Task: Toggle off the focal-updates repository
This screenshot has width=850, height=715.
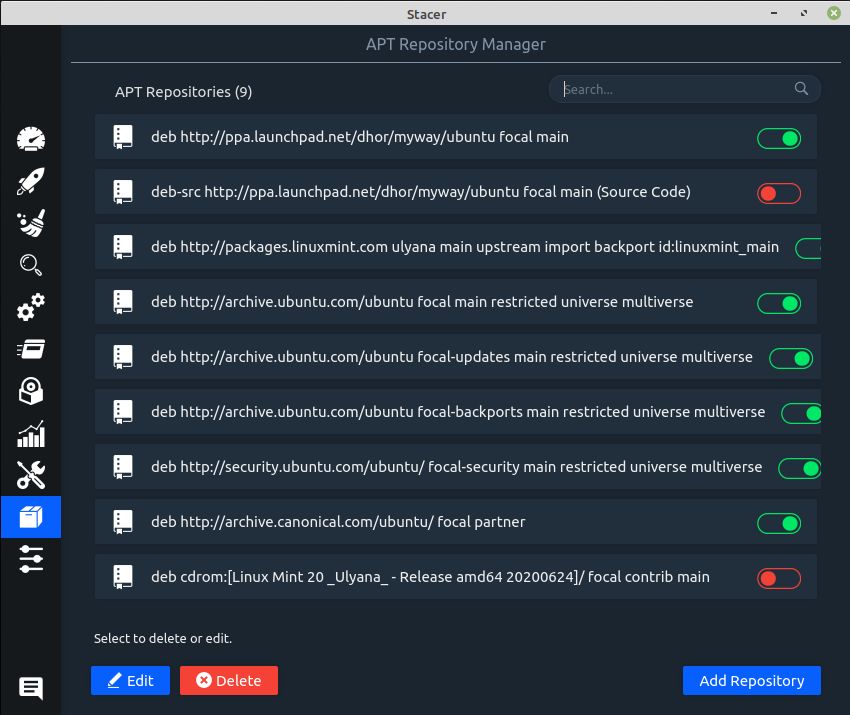Action: tap(791, 358)
